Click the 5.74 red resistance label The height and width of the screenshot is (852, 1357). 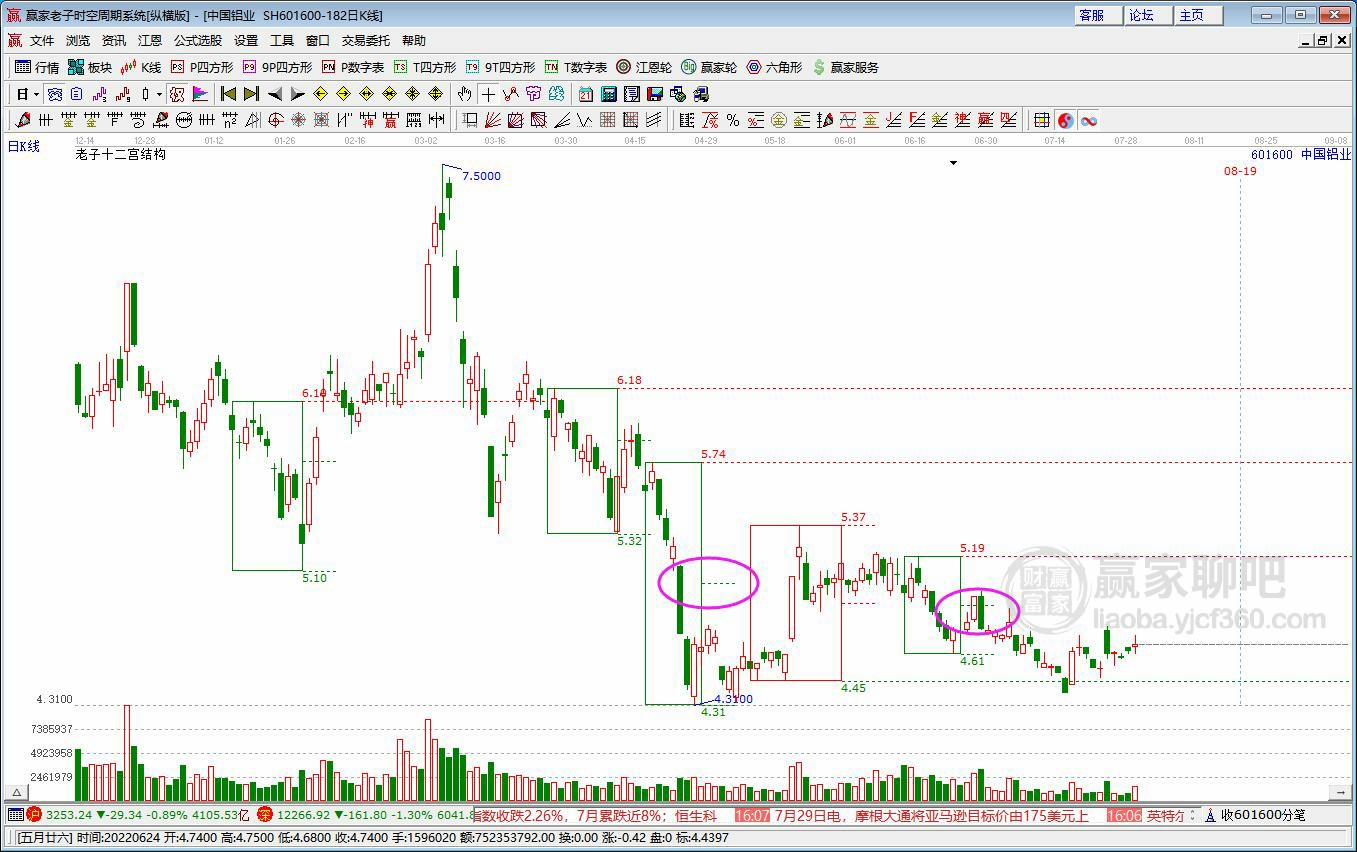(713, 454)
